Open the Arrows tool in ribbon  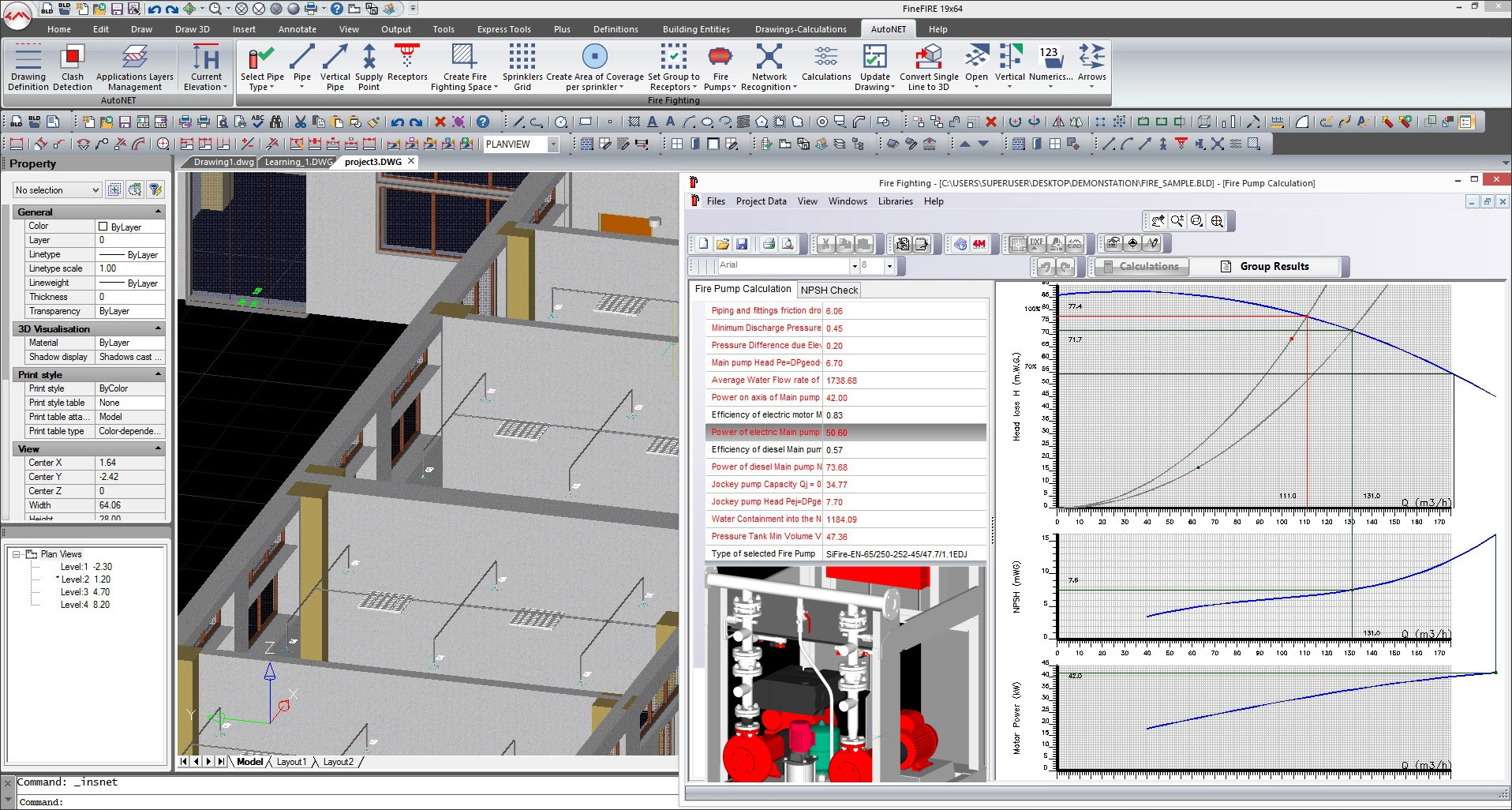(1092, 68)
